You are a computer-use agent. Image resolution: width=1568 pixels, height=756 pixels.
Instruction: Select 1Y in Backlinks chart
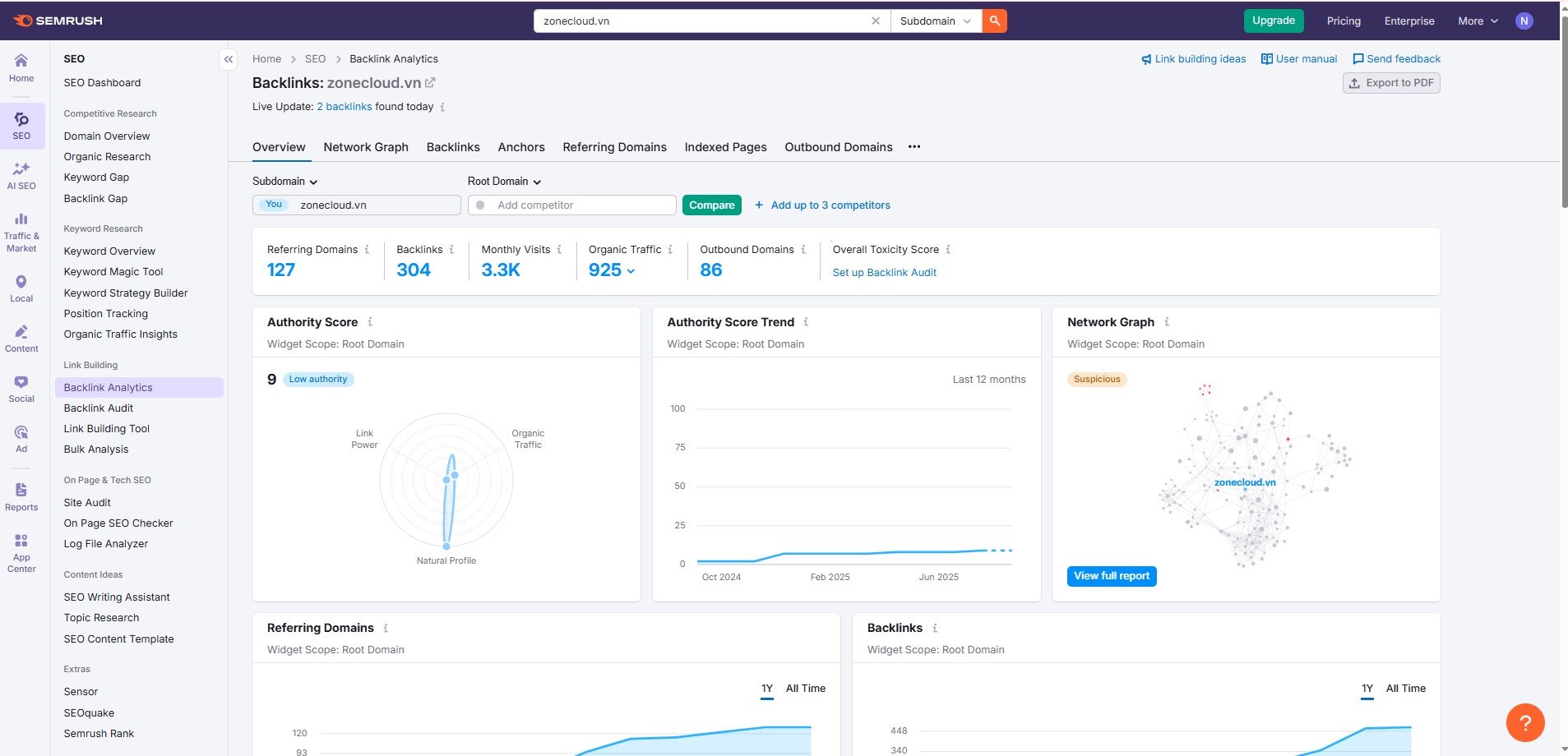(x=1367, y=689)
